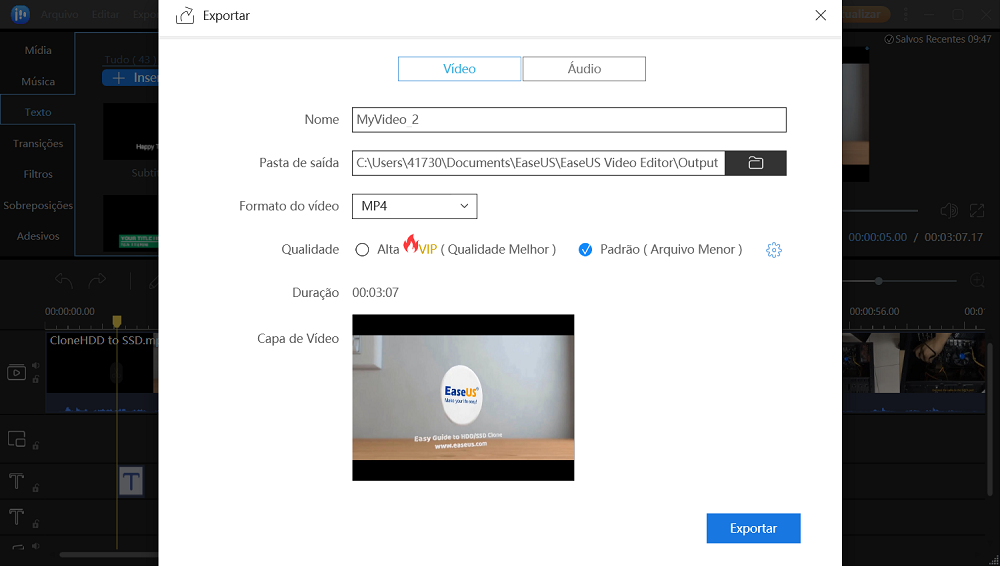The height and width of the screenshot is (566, 1000).
Task: Click the timeline vertical scrollbar
Action: point(990,420)
